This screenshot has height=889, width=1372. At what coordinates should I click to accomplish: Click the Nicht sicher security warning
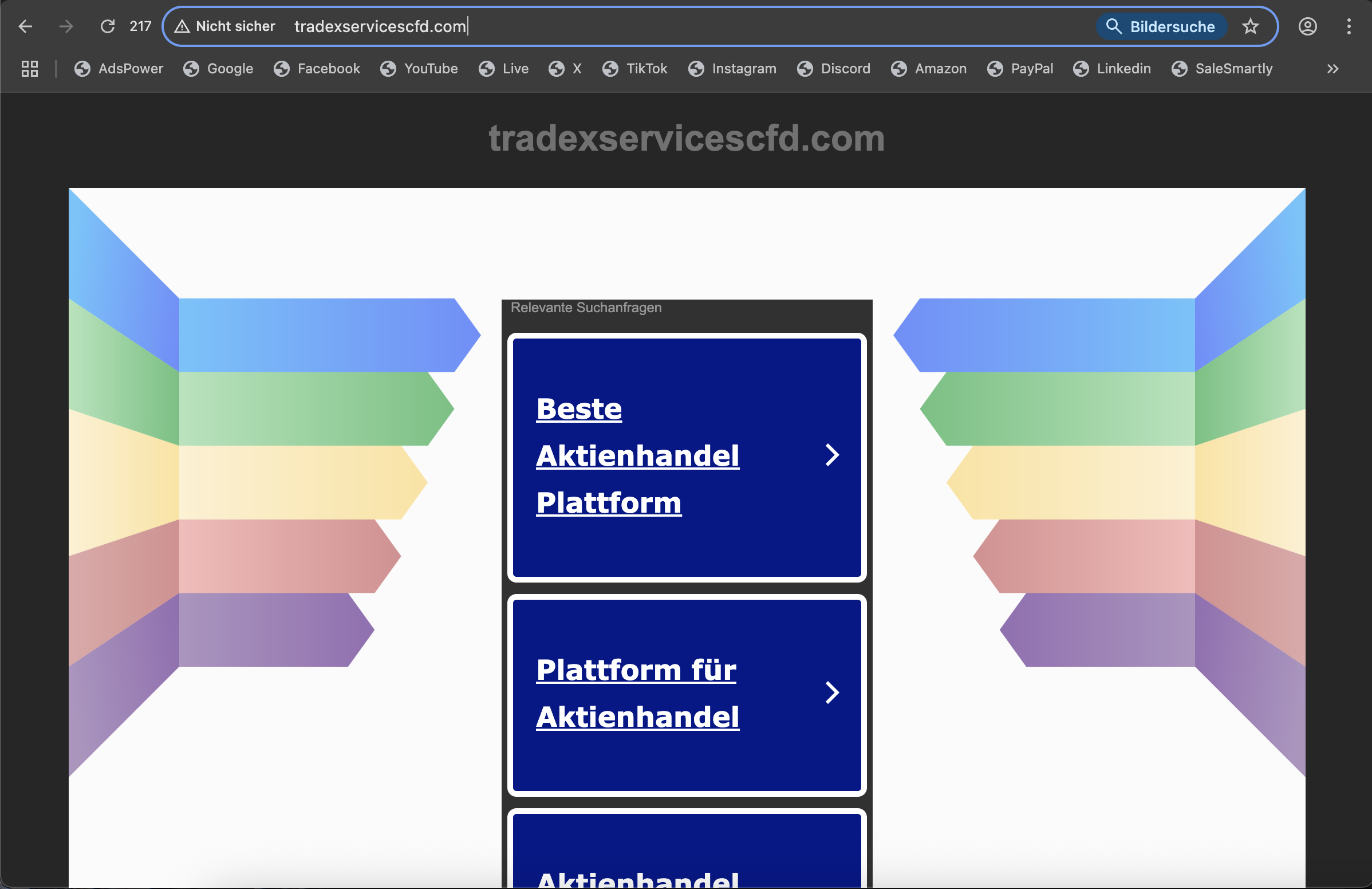[x=226, y=26]
